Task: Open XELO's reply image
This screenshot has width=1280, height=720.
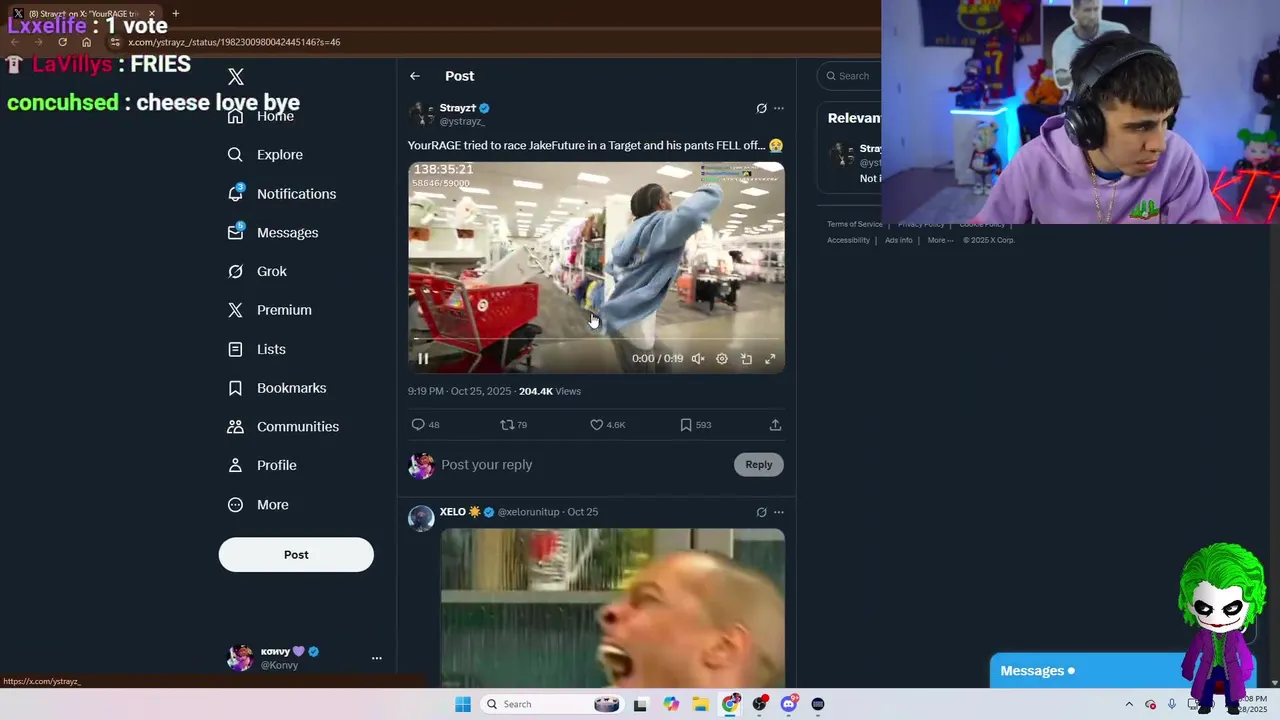Action: pos(613,606)
